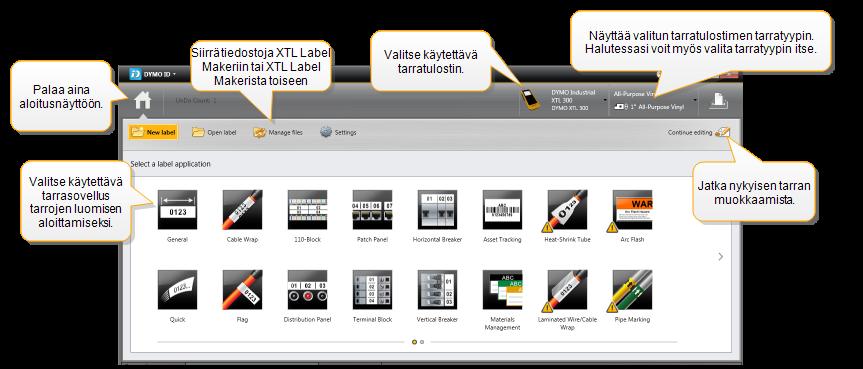This screenshot has width=863, height=369.
Task: Open the Settings gear option
Action: point(338,132)
